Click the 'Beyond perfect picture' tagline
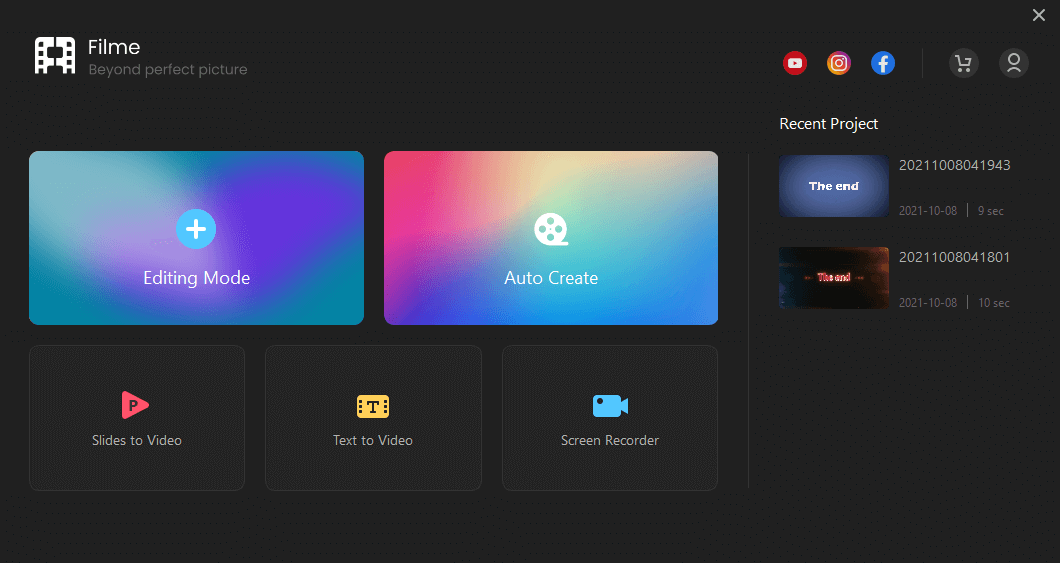The width and height of the screenshot is (1060, 563). coord(168,70)
